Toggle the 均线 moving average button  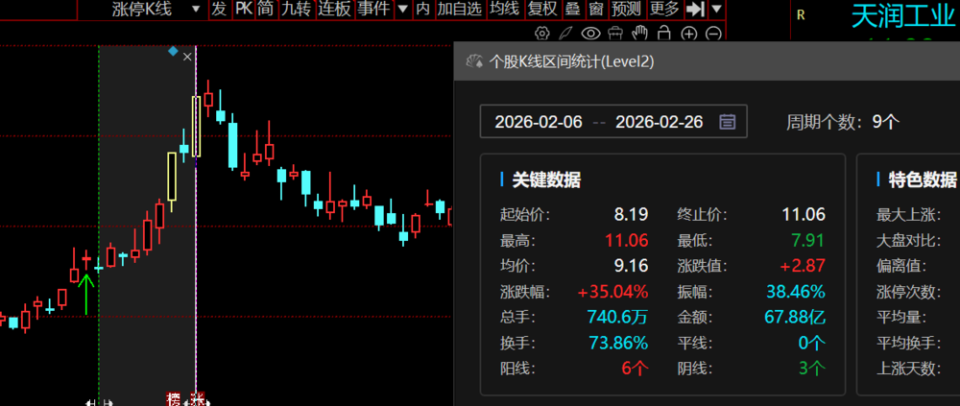coord(504,9)
